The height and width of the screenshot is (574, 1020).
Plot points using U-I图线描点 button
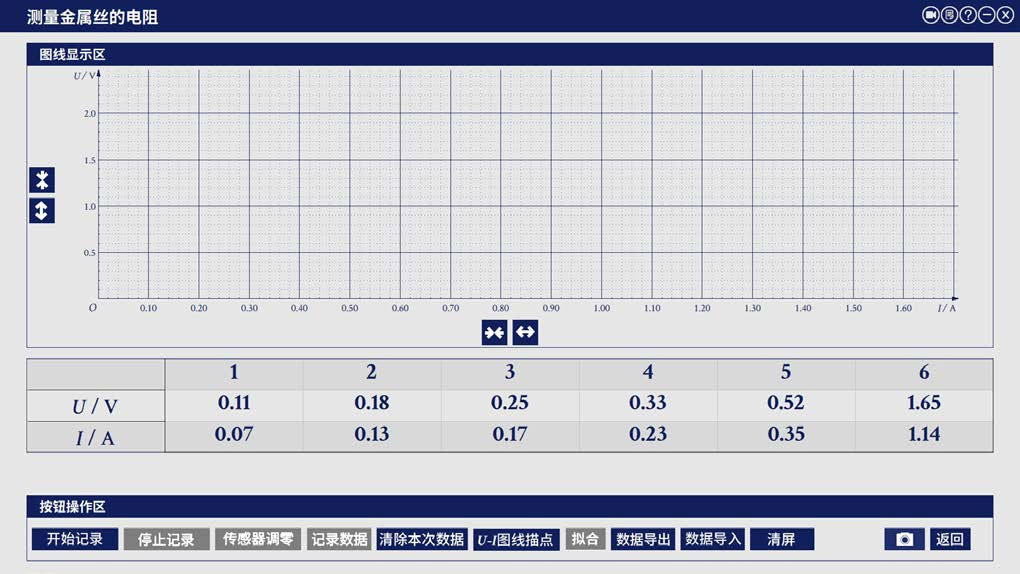516,539
